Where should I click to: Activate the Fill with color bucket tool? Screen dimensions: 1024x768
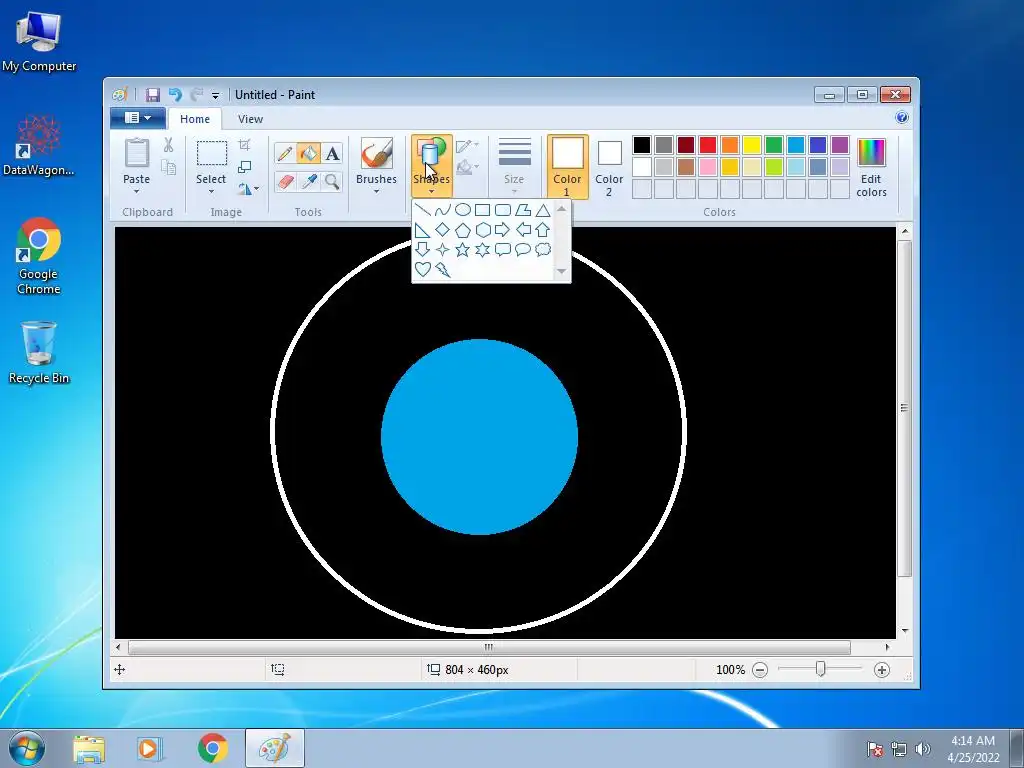pos(308,153)
